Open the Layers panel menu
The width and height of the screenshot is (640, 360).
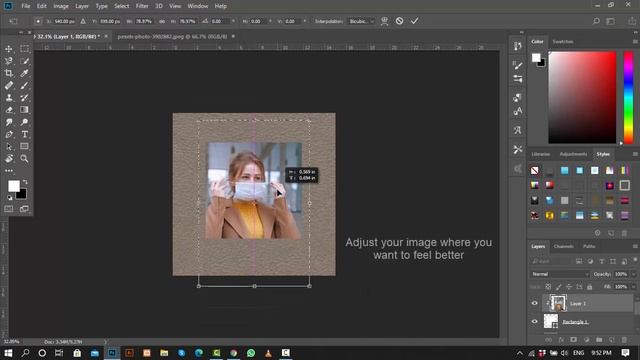click(635, 247)
